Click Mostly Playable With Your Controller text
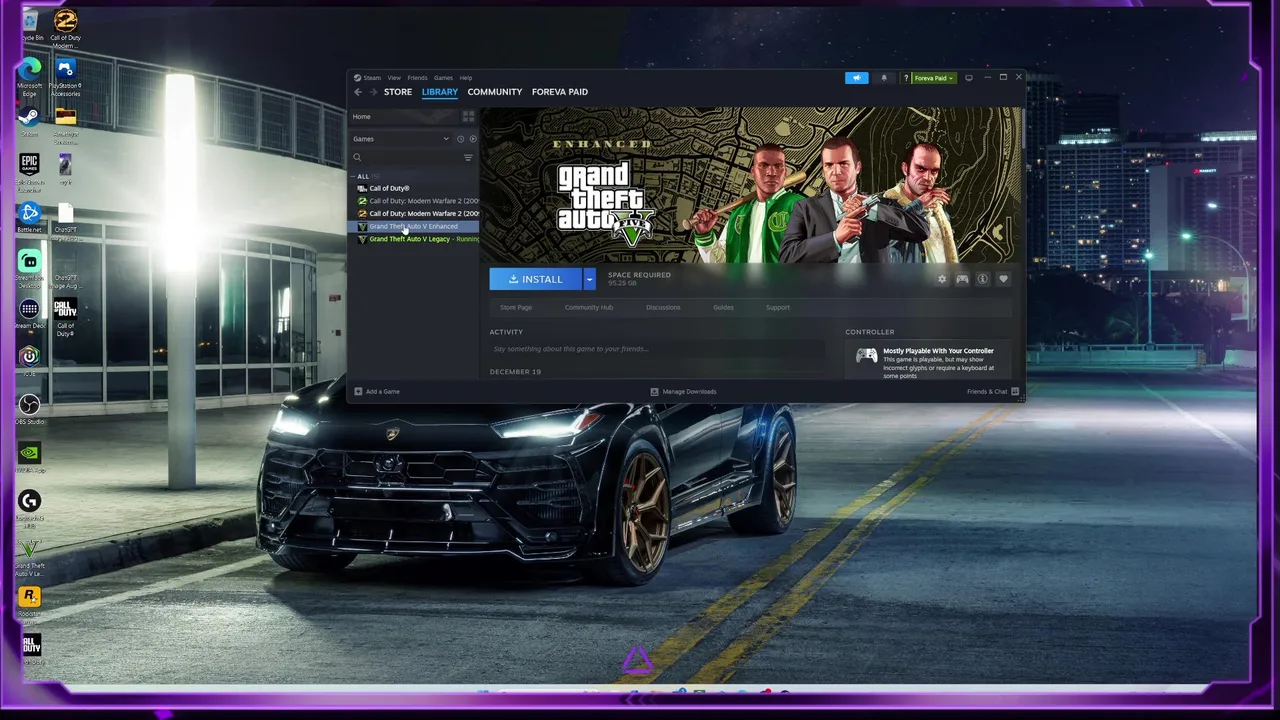Image resolution: width=1280 pixels, height=720 pixels. [x=938, y=351]
